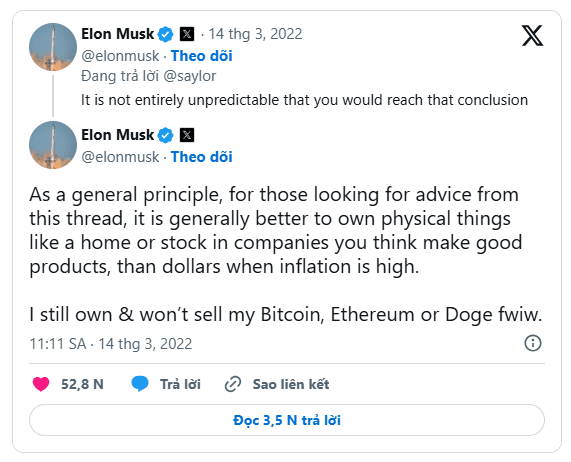Click 'Đọc 3,5 N trả lời' button
This screenshot has height=462, width=571.
coord(287,420)
